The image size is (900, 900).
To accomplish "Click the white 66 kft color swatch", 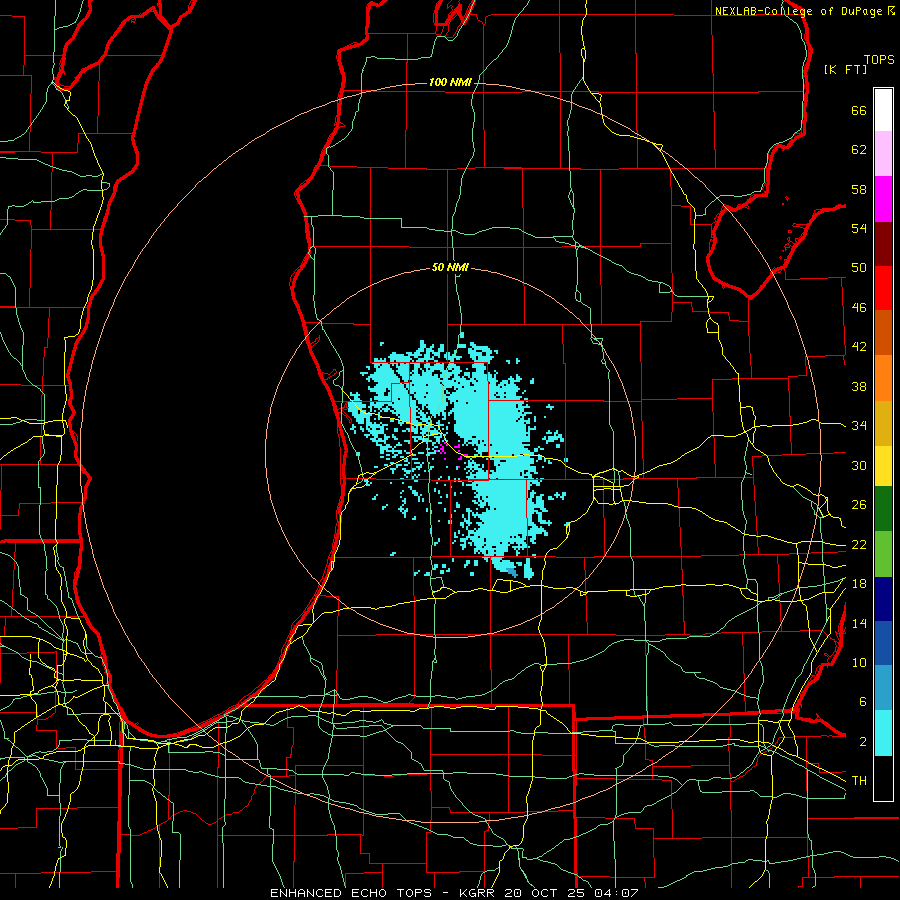I will [x=883, y=110].
